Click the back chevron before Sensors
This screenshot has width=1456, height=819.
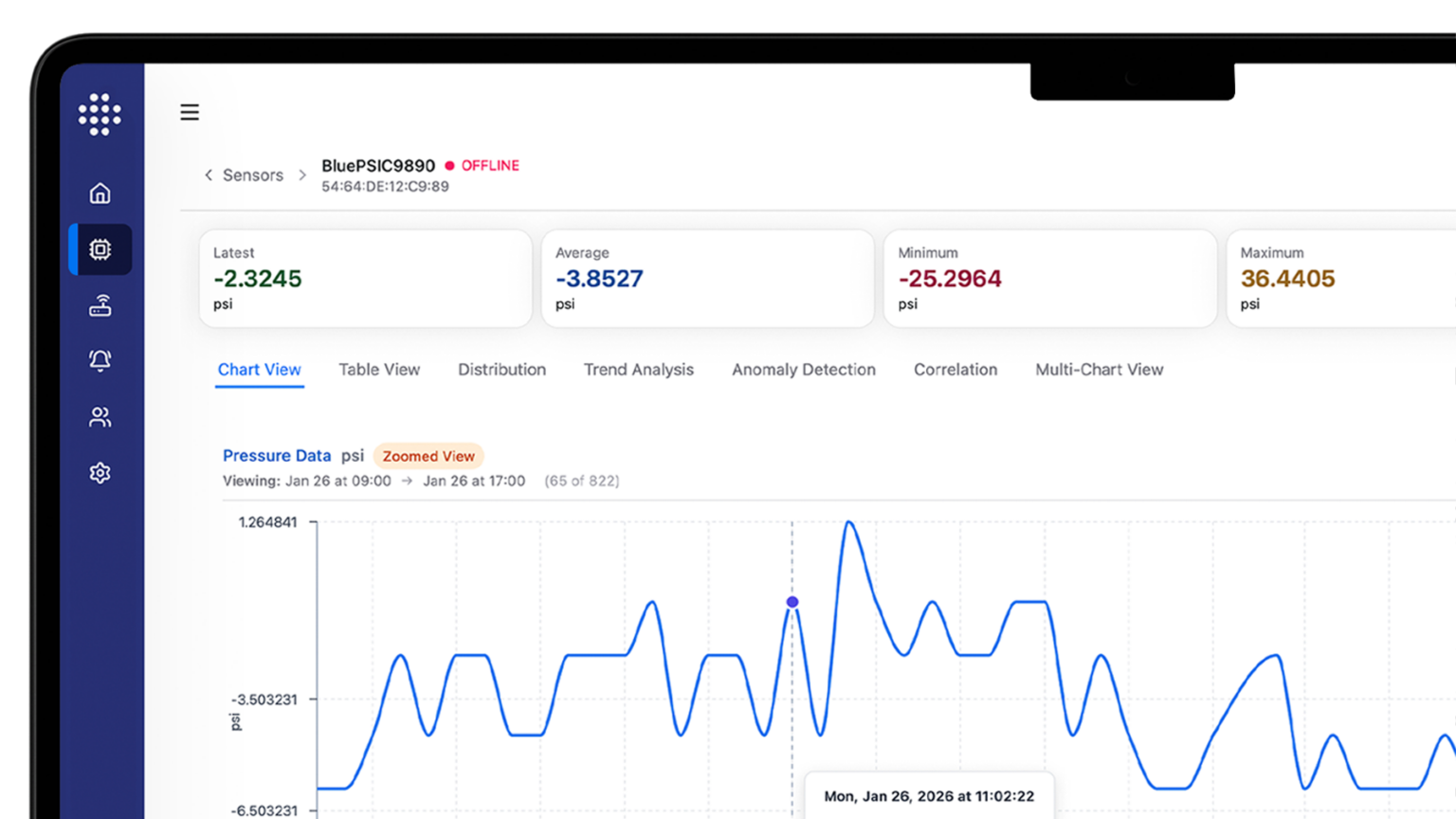point(209,174)
